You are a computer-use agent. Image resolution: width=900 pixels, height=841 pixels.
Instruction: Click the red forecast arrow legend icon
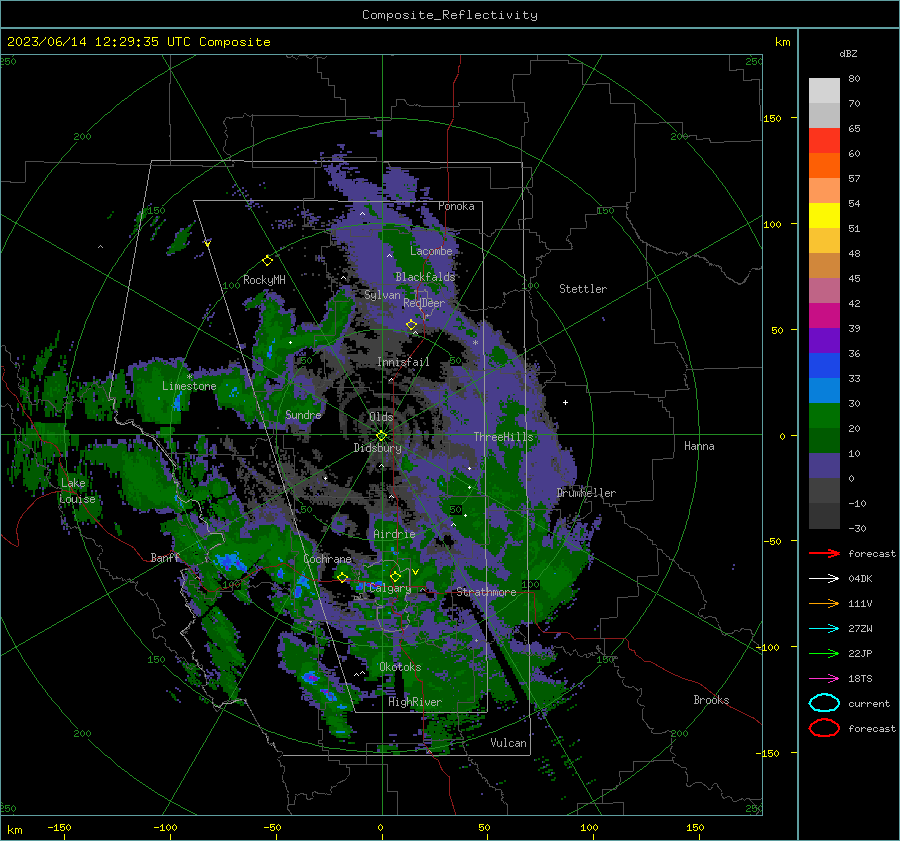824,553
